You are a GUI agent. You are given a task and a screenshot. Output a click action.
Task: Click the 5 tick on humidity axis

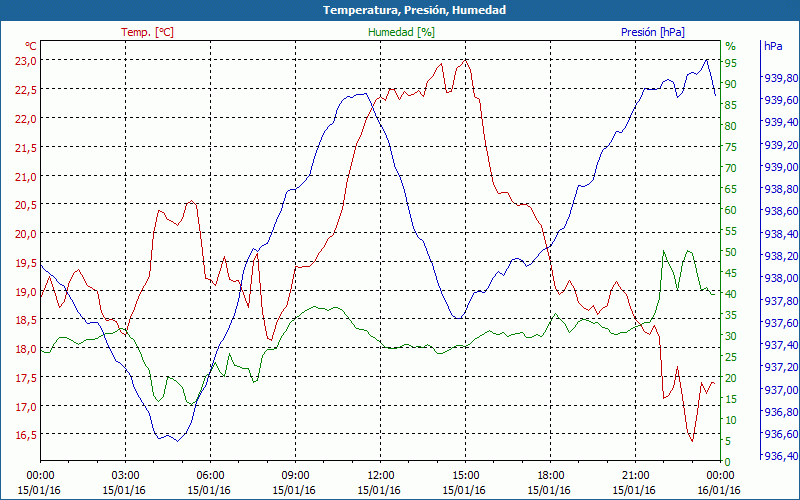point(728,441)
